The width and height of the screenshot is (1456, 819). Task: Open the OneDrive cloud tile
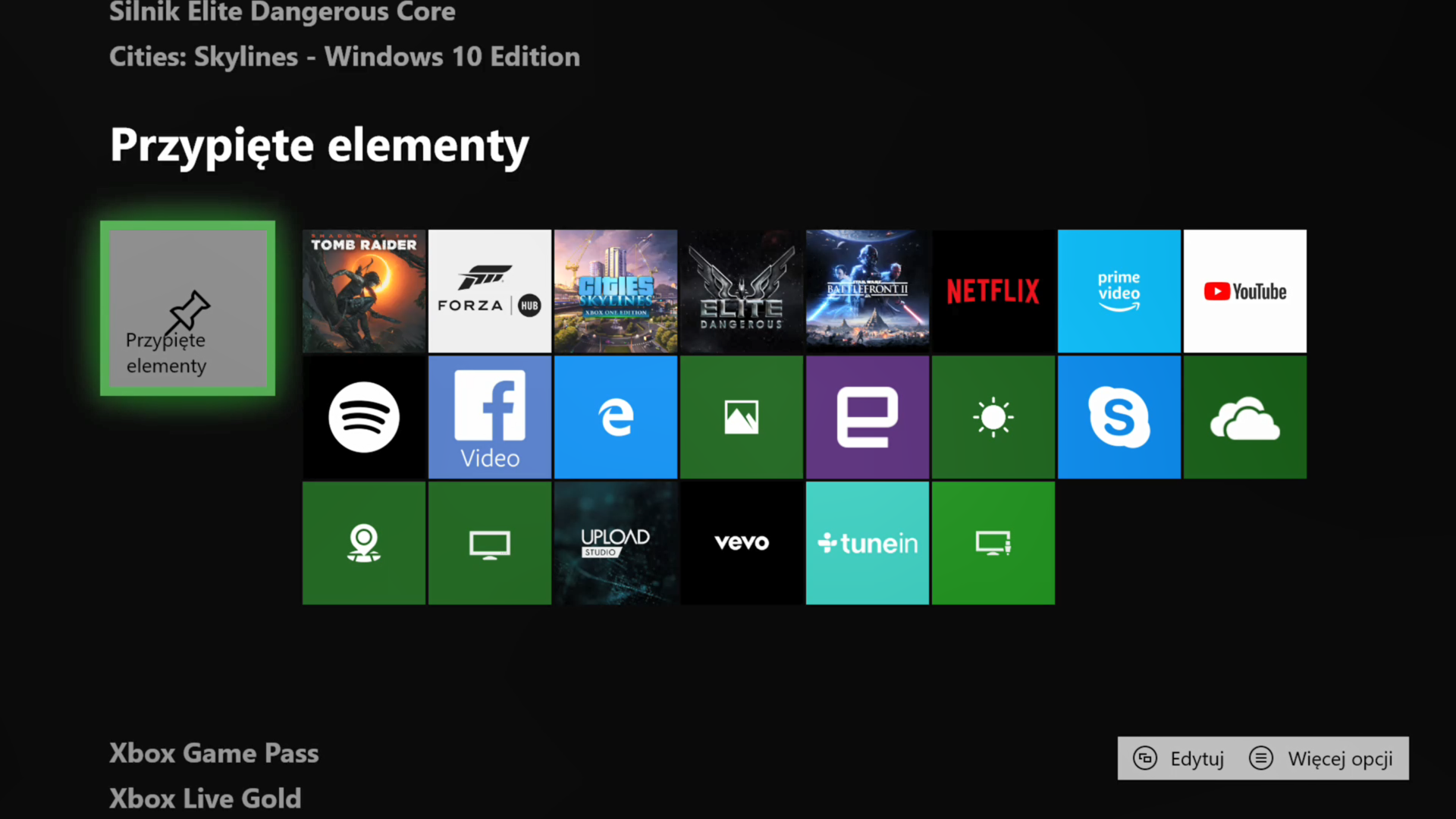[1245, 417]
